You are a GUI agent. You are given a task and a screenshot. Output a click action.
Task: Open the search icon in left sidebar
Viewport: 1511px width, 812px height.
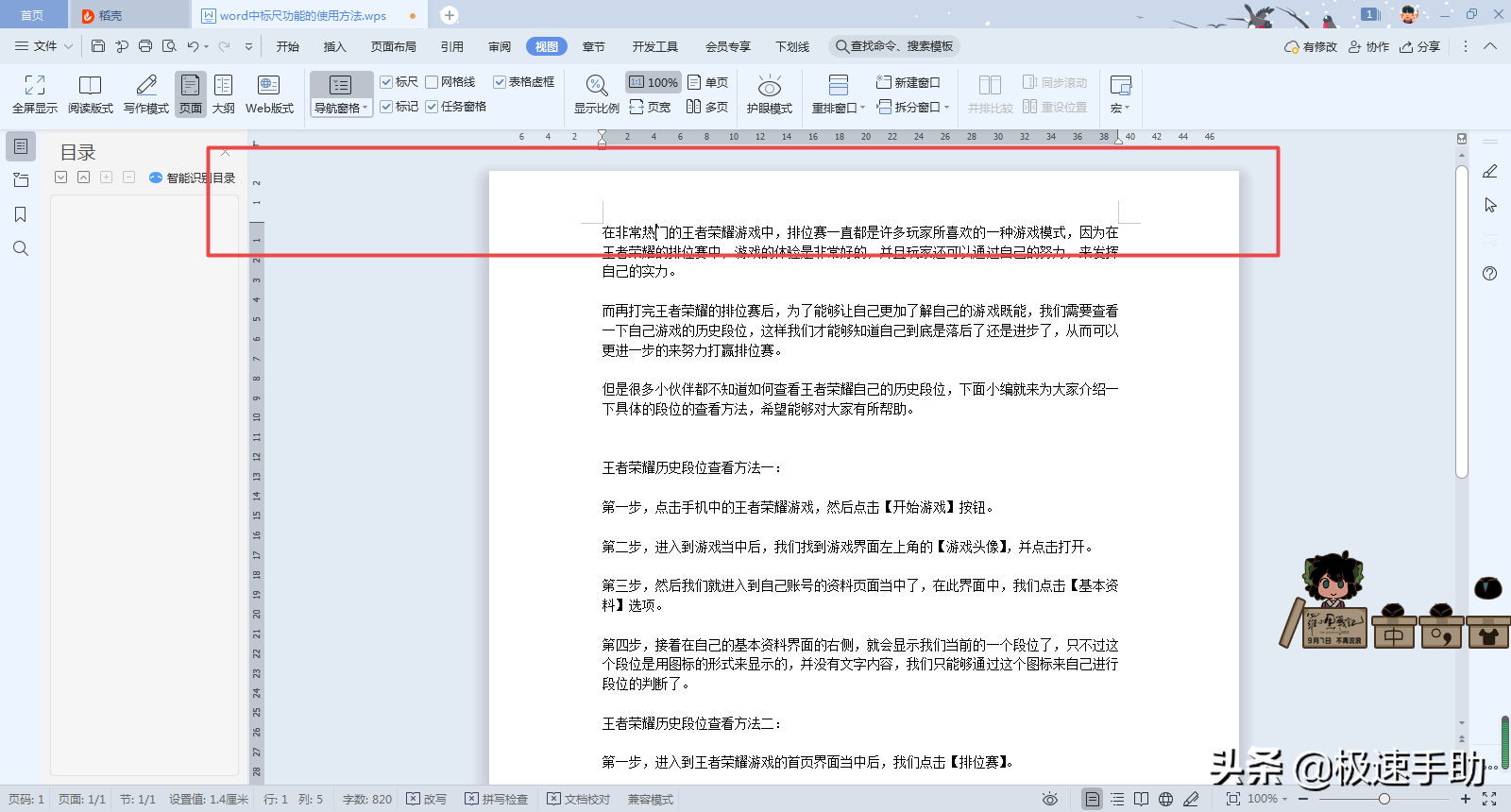tap(21, 248)
